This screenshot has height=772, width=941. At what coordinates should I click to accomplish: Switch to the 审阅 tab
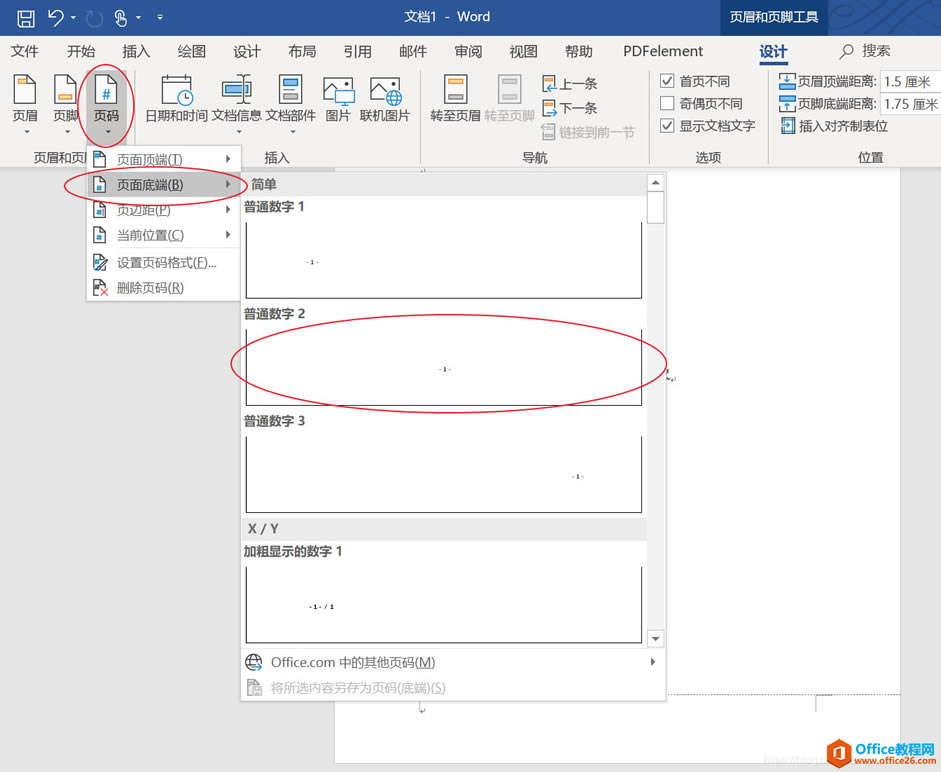click(468, 52)
